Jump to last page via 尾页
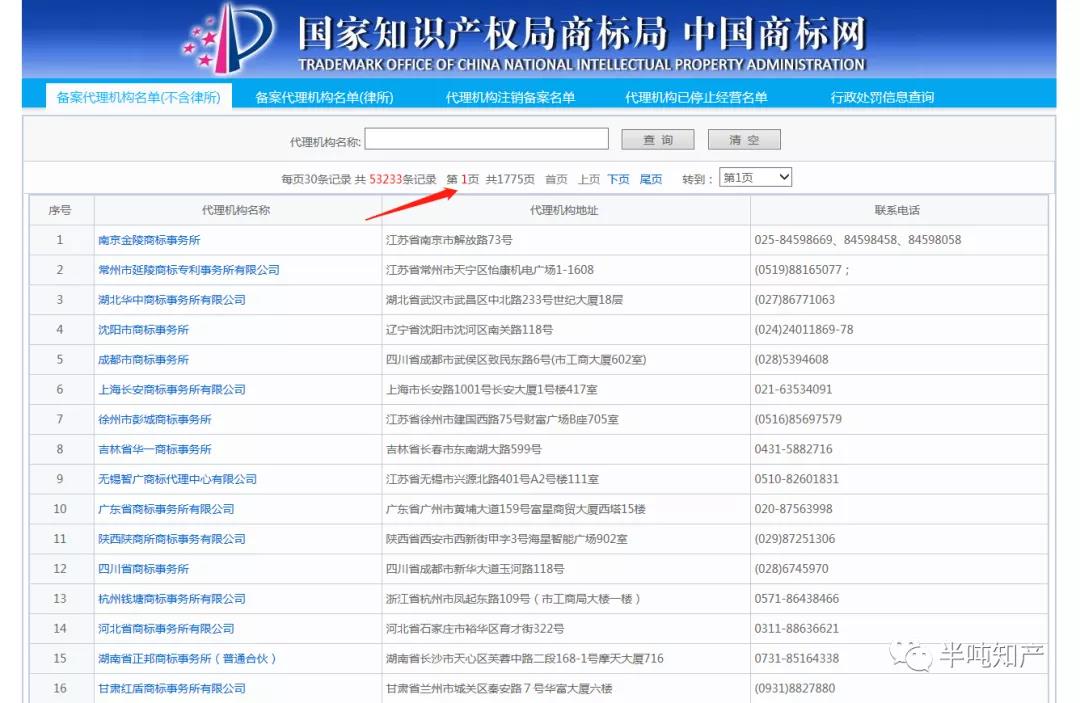1080x703 pixels. click(x=650, y=179)
